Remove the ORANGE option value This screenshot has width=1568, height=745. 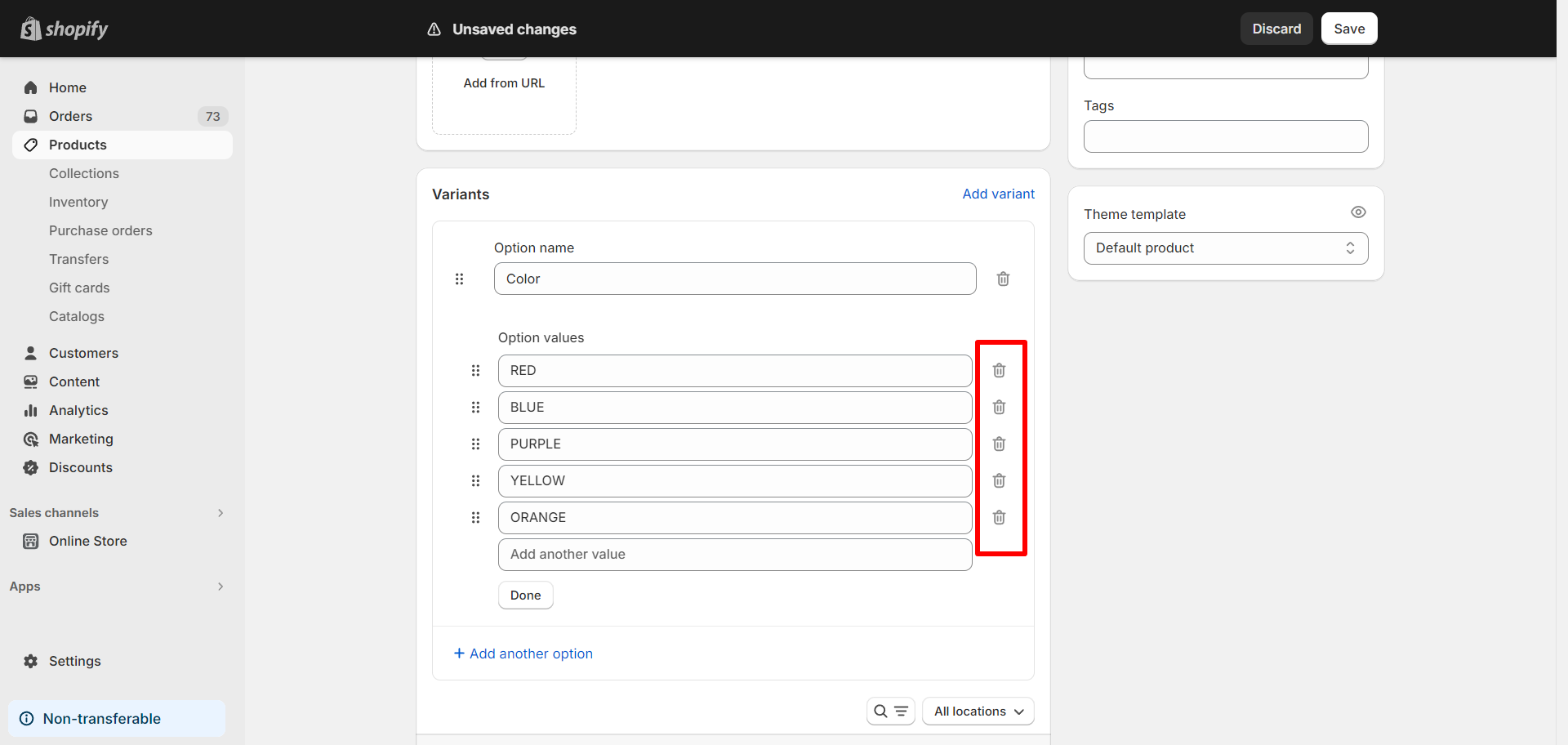pyautogui.click(x=999, y=518)
